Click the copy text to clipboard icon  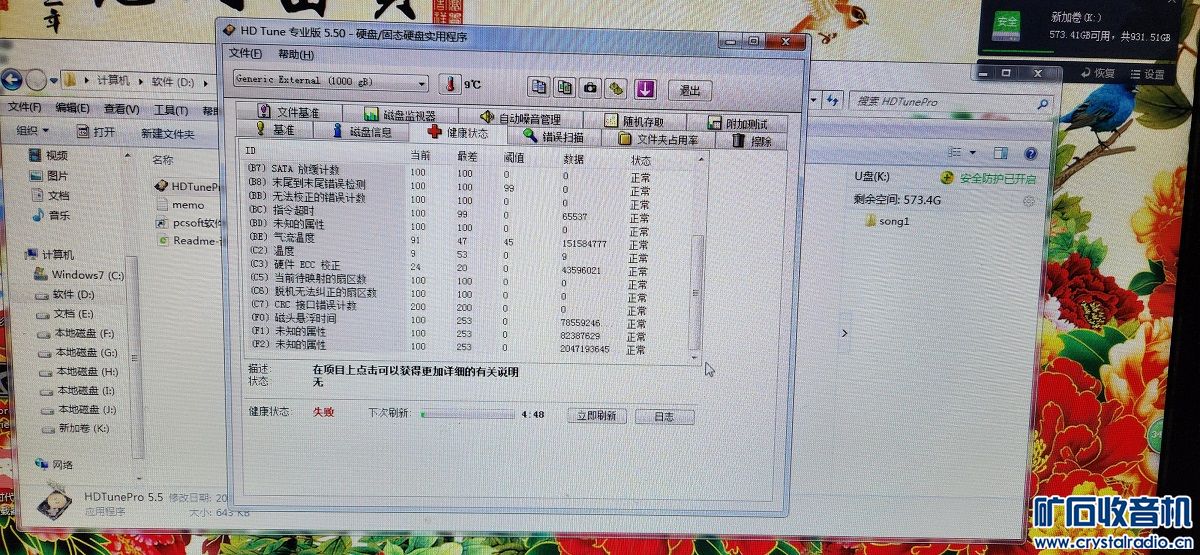coord(540,88)
